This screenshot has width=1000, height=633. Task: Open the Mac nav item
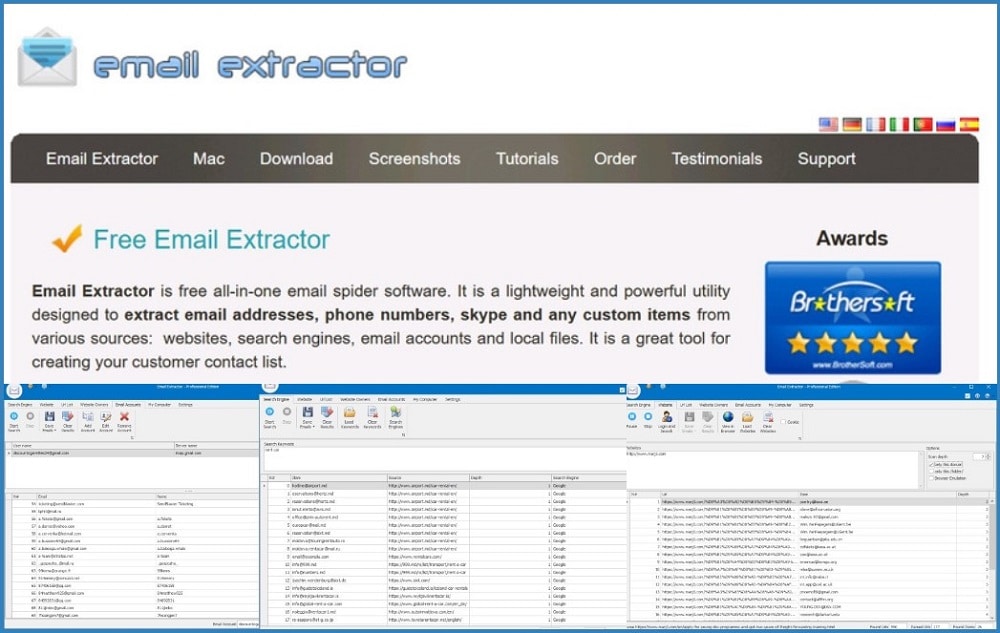coord(209,159)
